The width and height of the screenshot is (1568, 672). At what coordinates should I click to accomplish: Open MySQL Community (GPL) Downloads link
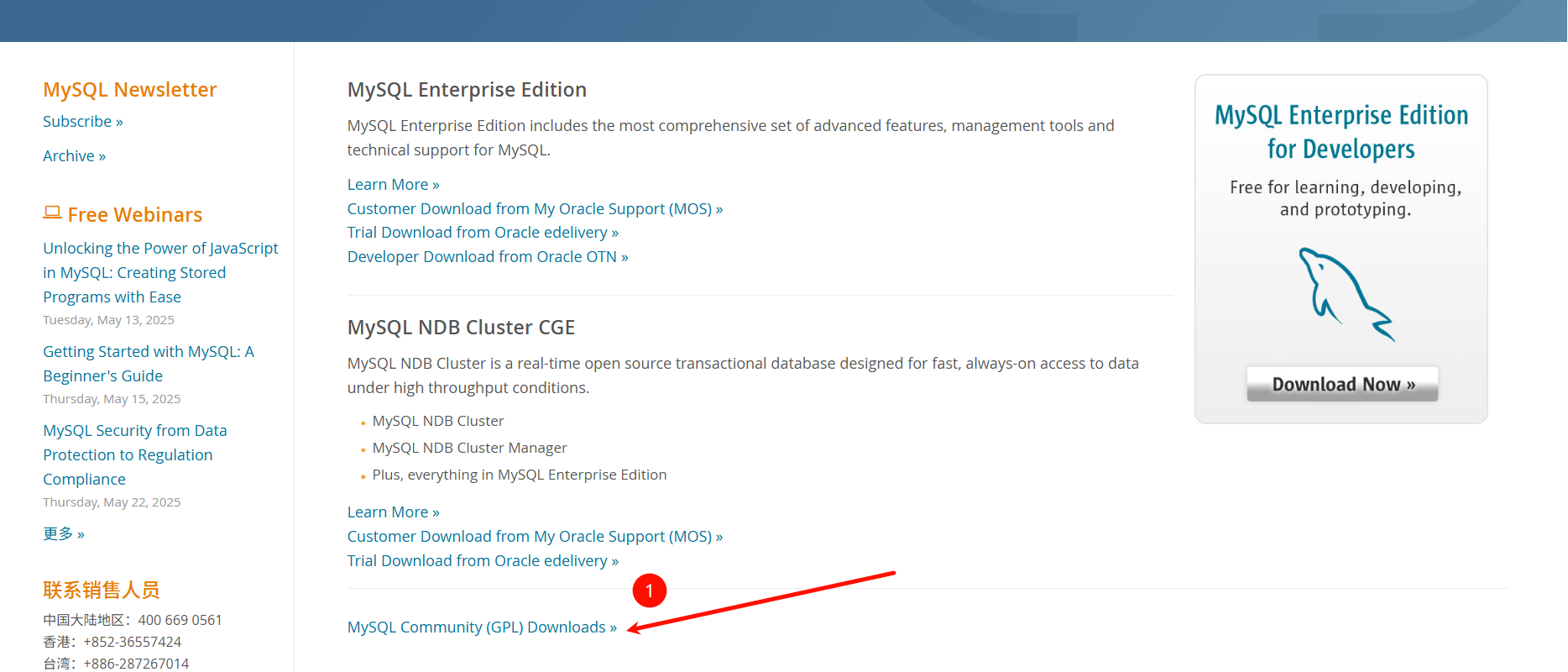[482, 627]
